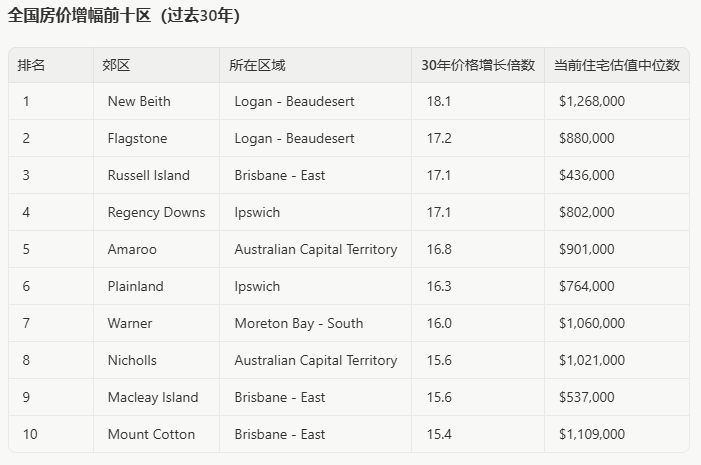Click the 郊区 column header
This screenshot has height=465, width=701.
(x=116, y=65)
